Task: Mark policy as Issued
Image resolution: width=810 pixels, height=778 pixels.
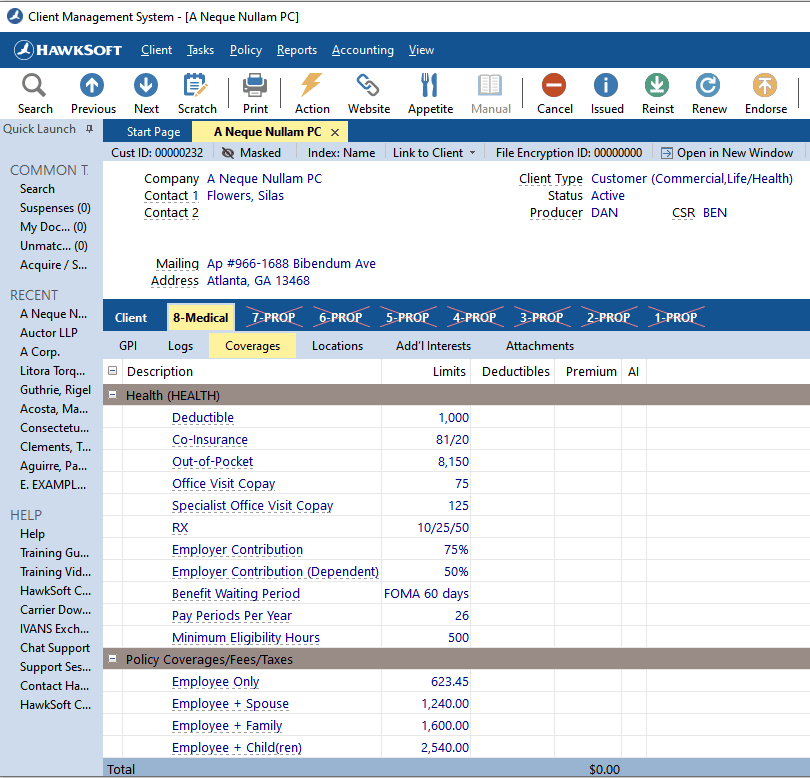Action: (606, 94)
